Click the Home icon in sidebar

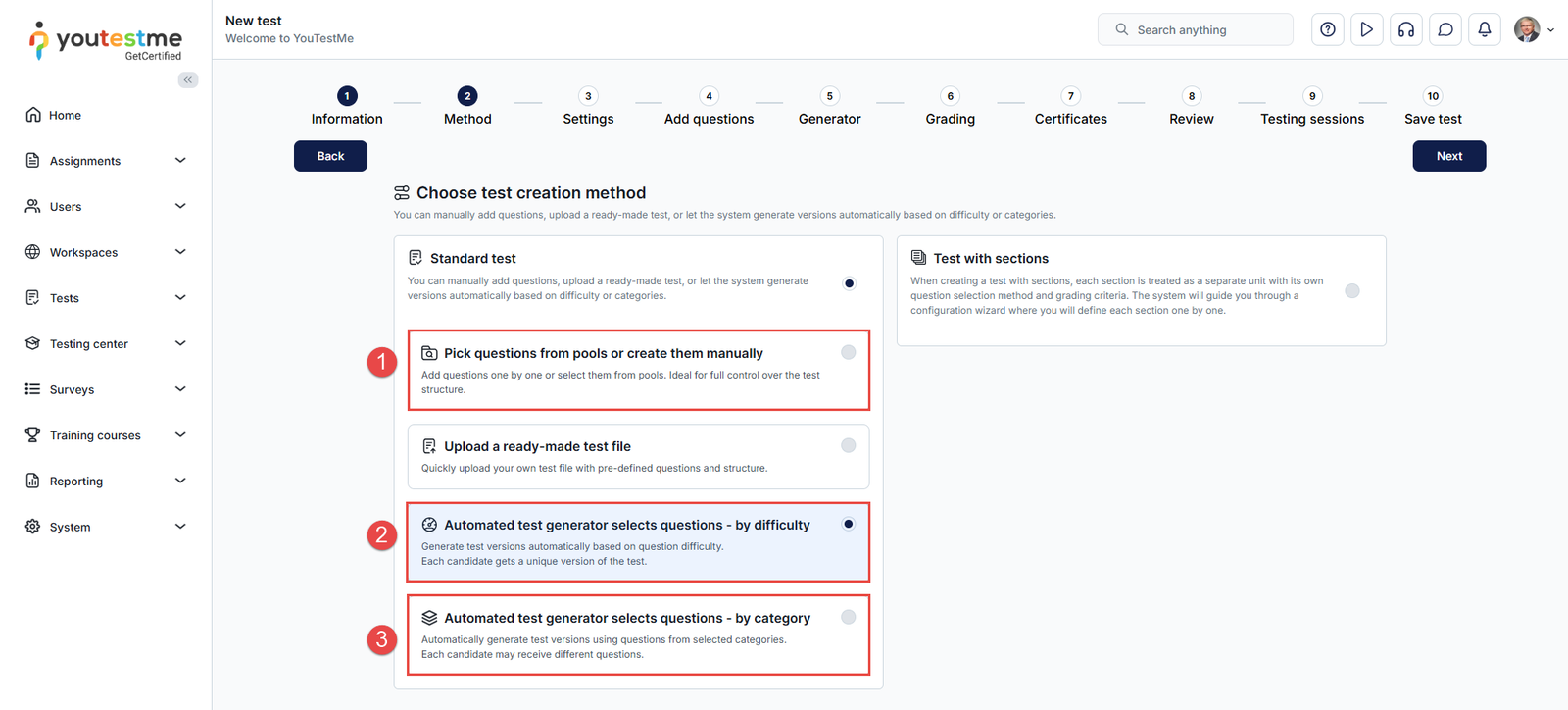coord(33,115)
